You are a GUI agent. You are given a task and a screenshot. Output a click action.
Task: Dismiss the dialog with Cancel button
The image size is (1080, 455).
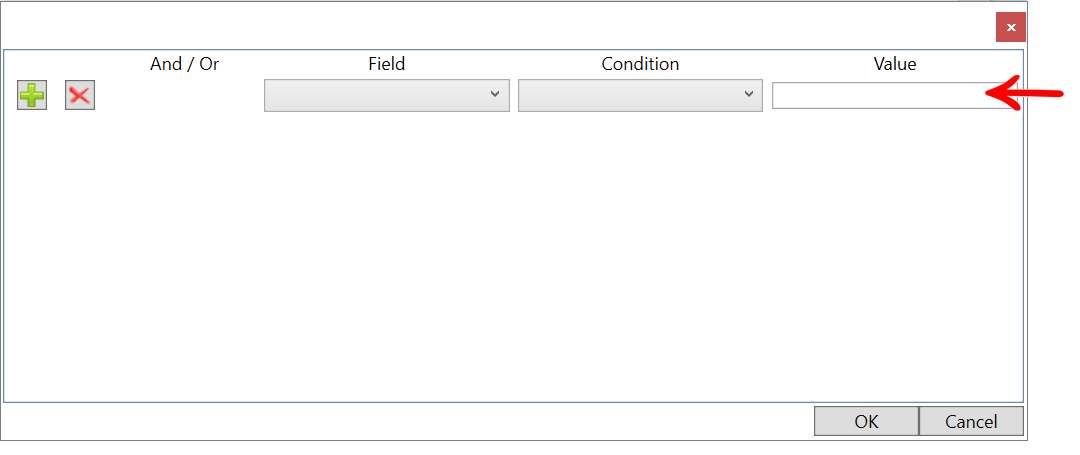pyautogui.click(x=970, y=421)
